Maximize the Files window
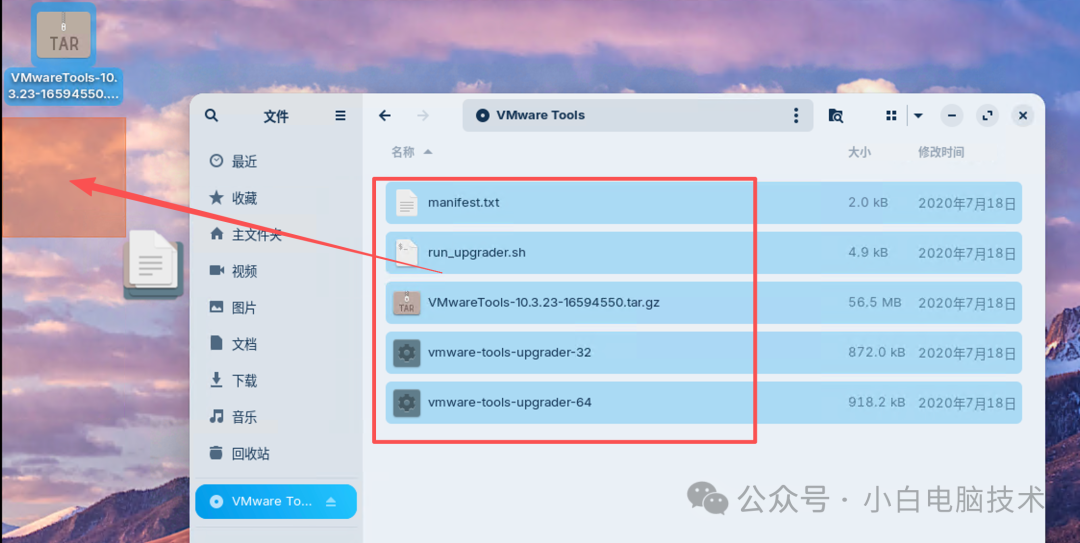This screenshot has height=543, width=1080. 988,116
